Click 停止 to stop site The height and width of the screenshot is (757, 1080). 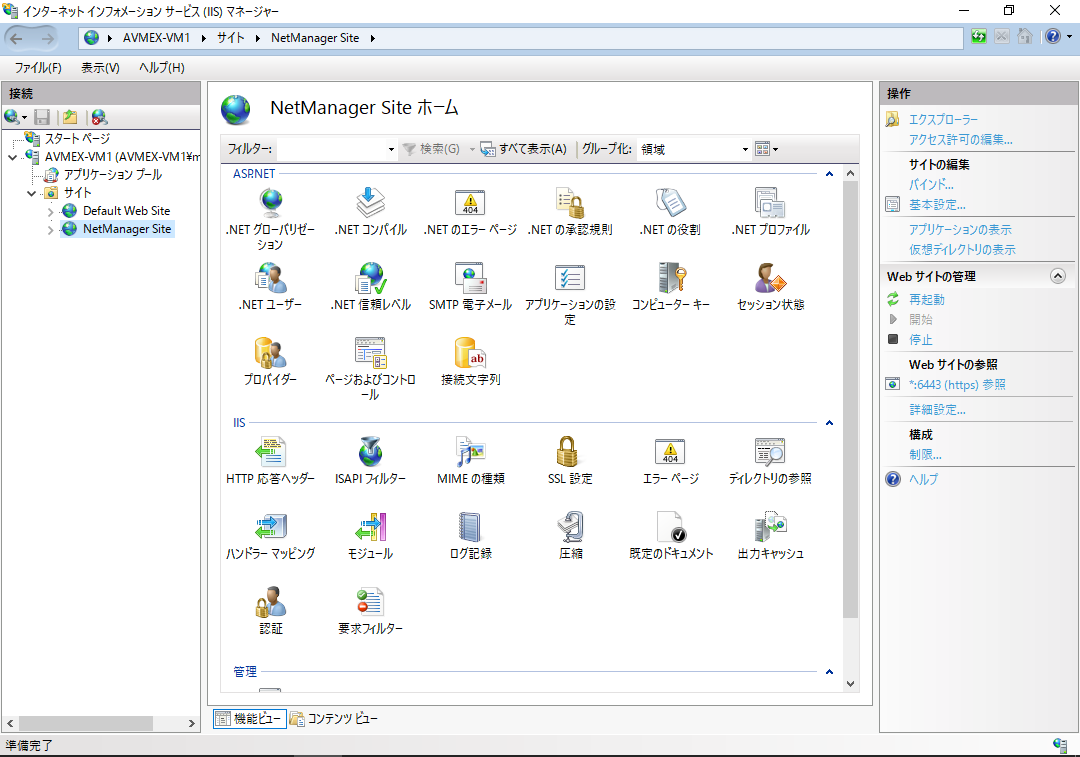[920, 340]
